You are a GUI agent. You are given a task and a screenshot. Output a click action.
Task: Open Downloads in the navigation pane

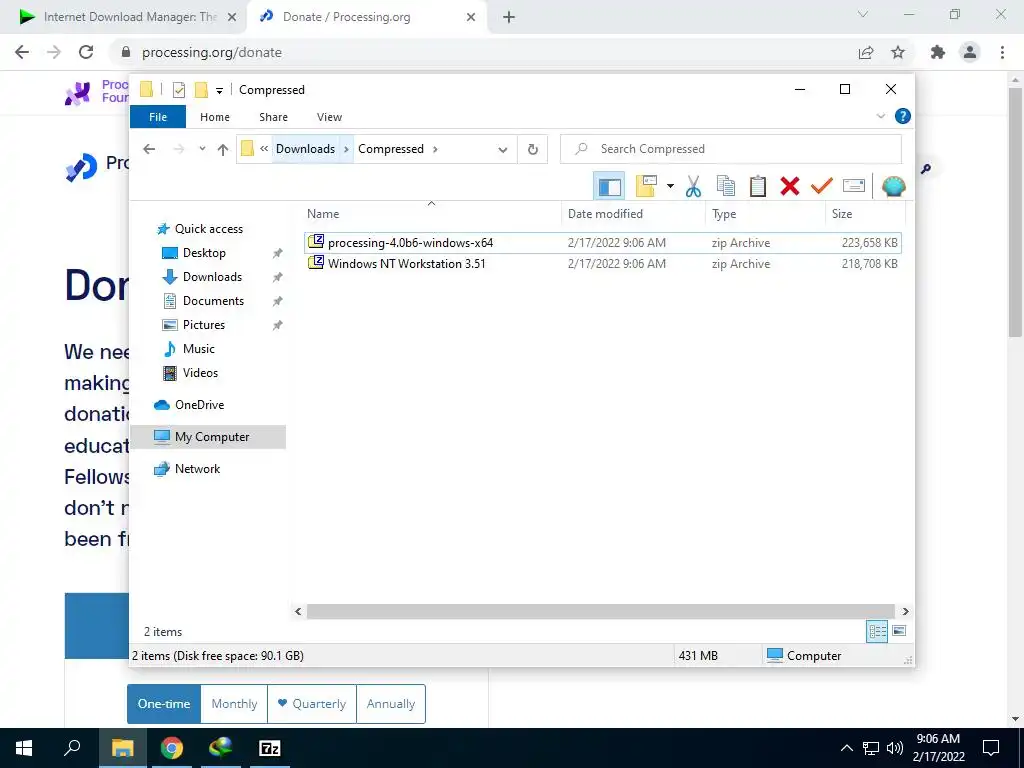(212, 277)
